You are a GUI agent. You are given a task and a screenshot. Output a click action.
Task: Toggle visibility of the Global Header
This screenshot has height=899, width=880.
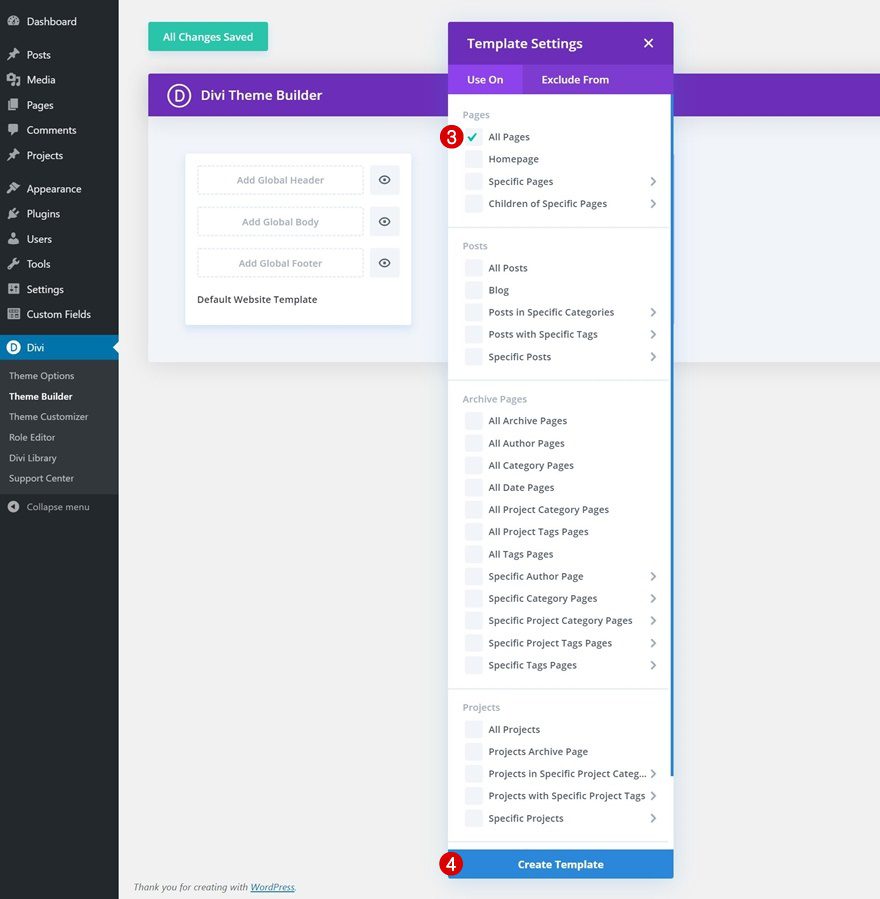pos(384,179)
